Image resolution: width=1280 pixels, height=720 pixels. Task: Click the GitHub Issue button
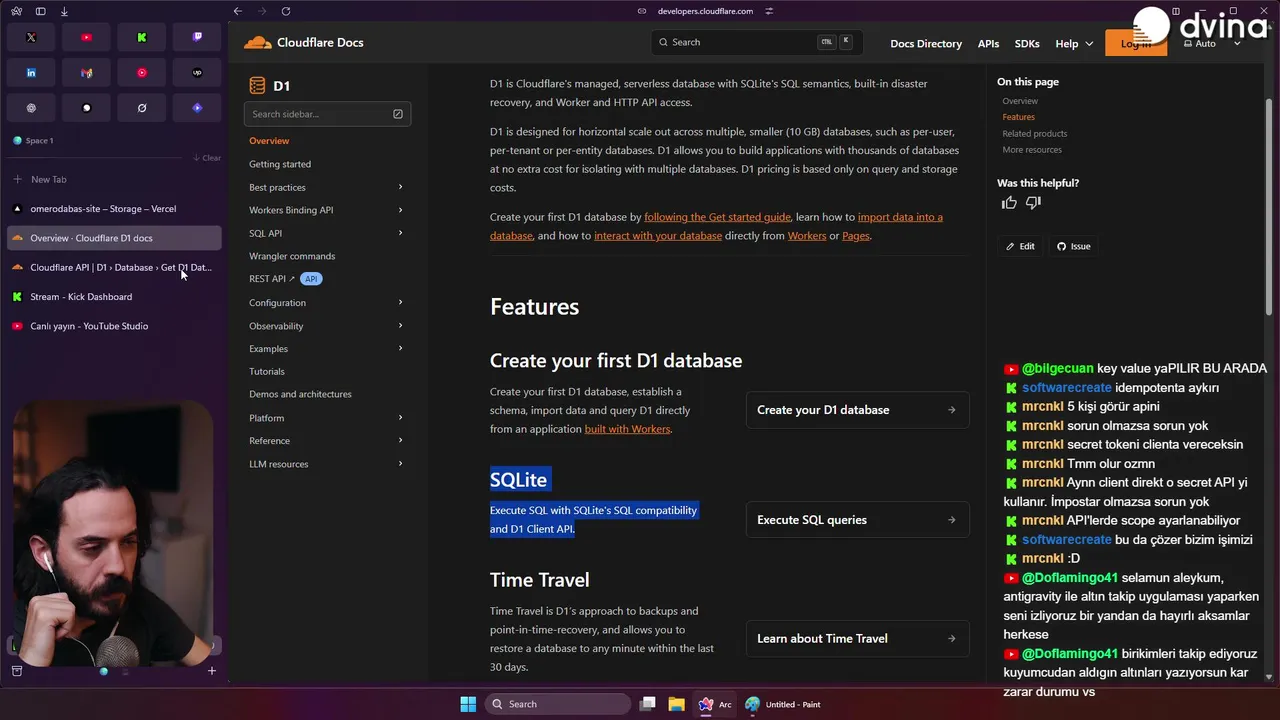(x=1073, y=246)
